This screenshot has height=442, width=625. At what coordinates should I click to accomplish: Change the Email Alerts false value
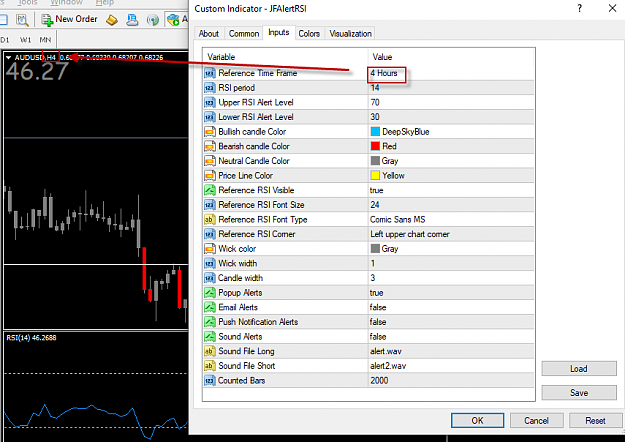pyautogui.click(x=378, y=307)
